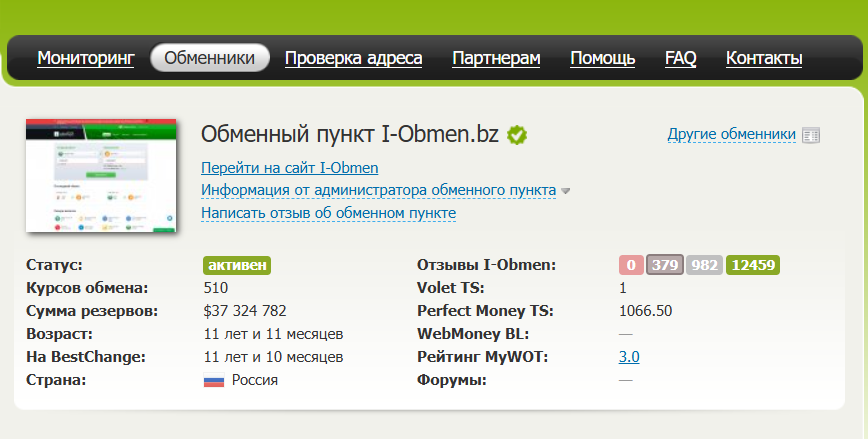Click the green verified checkmark badge
This screenshot has height=439, width=868.
pos(517,135)
